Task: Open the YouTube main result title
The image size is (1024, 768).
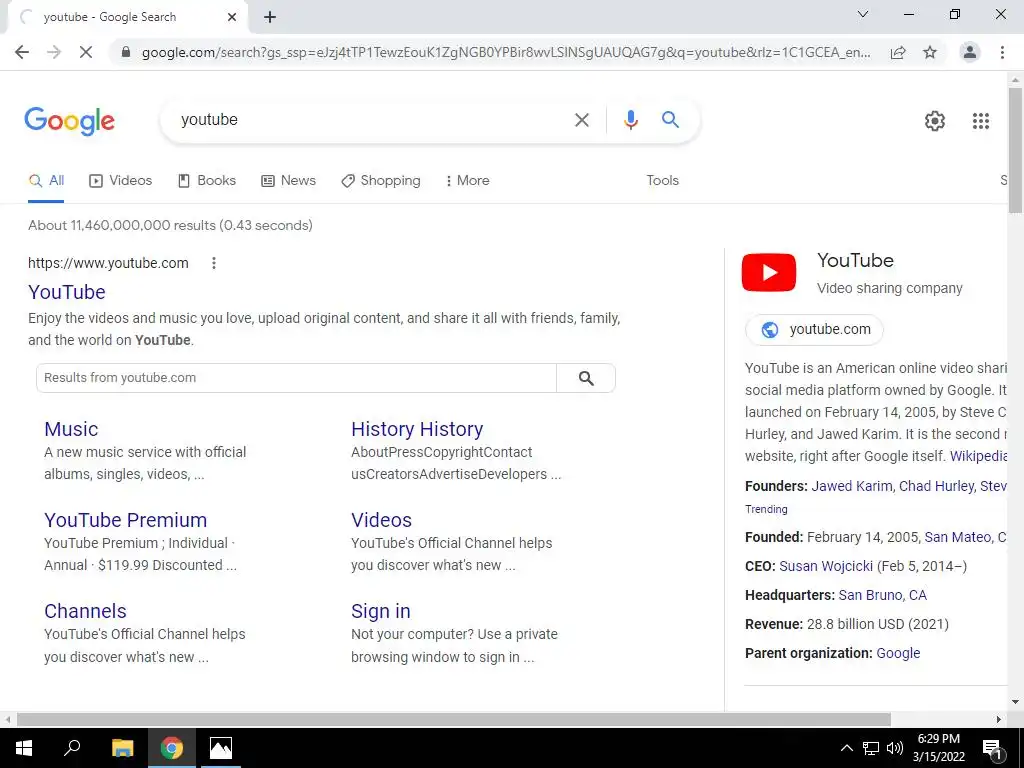Action: click(x=67, y=292)
